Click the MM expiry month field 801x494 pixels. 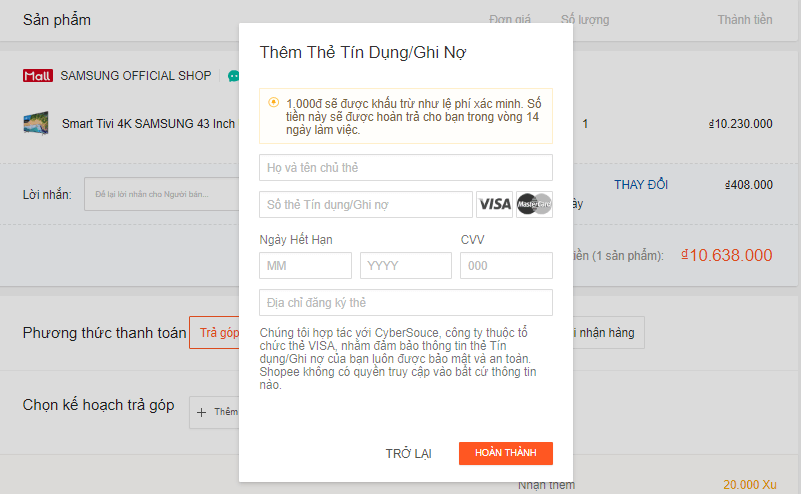click(x=305, y=265)
